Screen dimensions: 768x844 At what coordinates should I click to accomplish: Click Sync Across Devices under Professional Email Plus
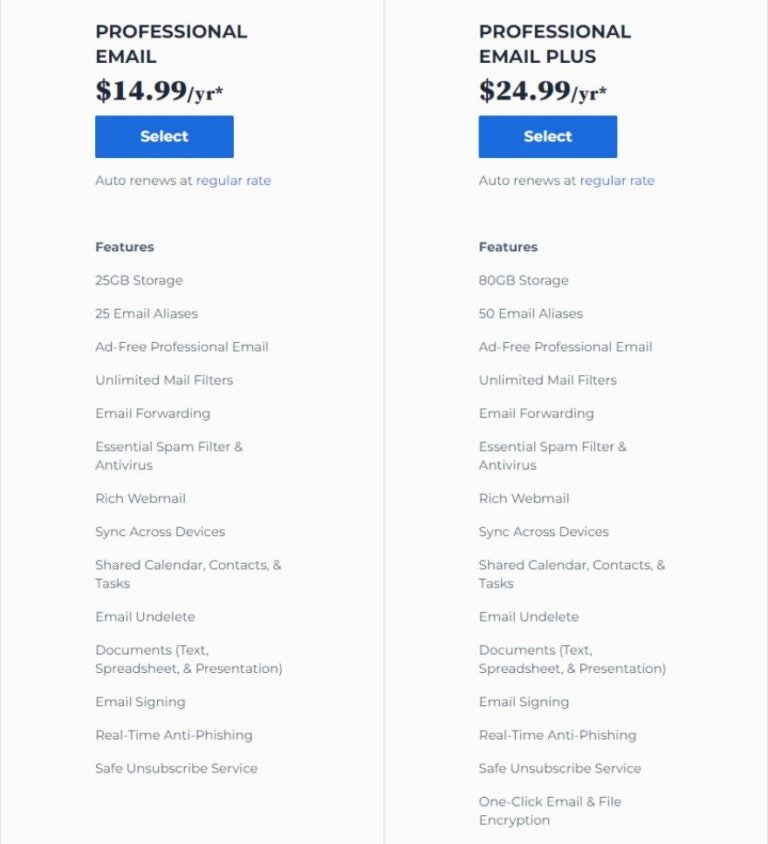coord(543,531)
